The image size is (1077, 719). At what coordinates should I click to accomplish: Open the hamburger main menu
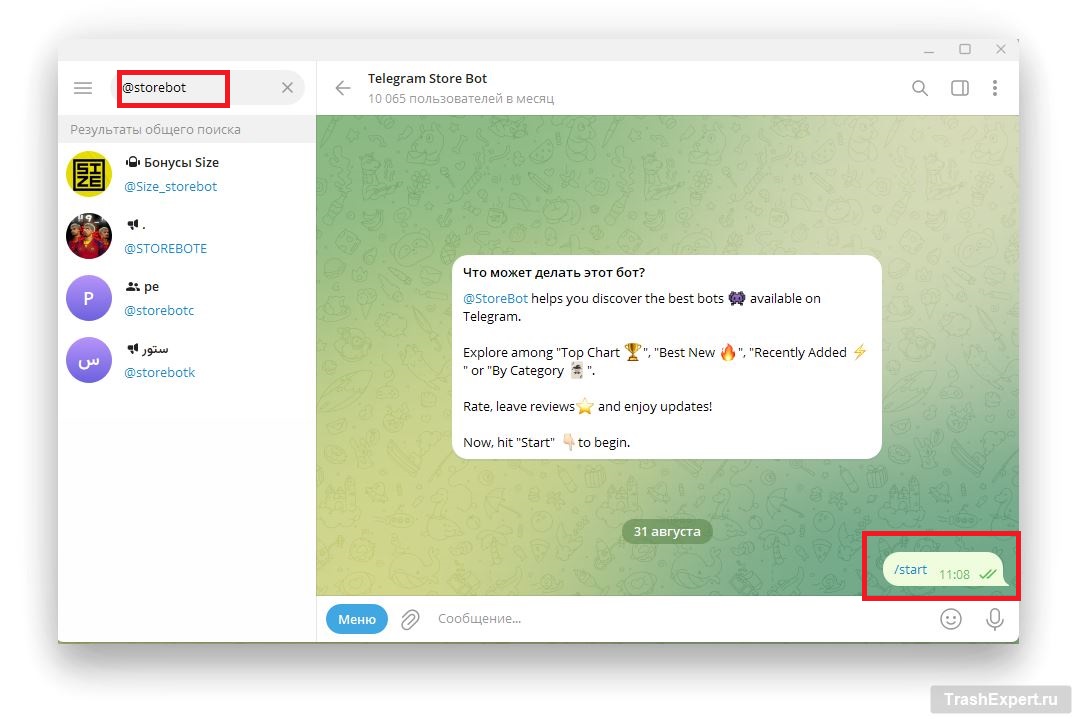coord(83,88)
